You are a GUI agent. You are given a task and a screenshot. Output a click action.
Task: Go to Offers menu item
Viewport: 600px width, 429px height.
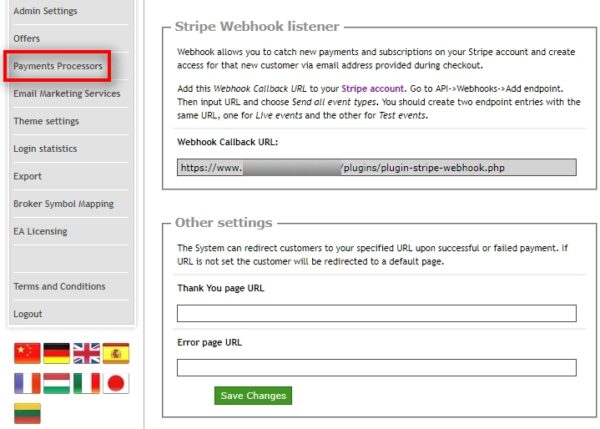pos(27,38)
